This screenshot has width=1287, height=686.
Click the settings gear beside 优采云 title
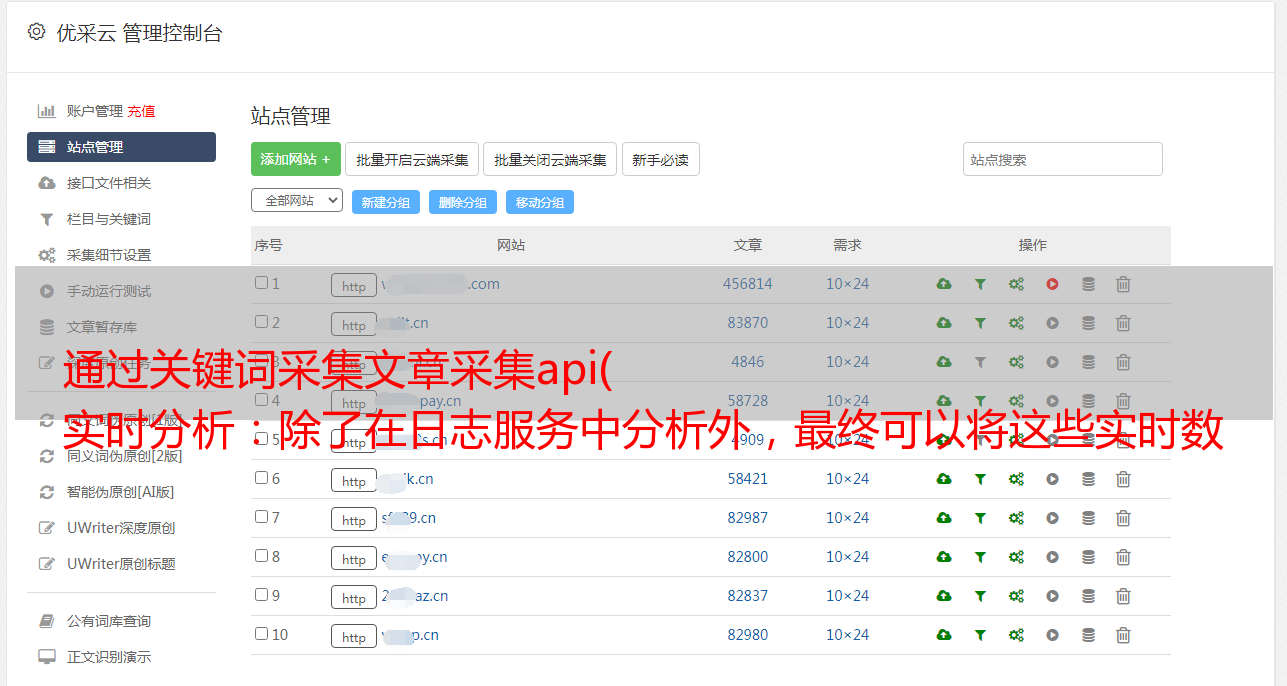pos(37,32)
